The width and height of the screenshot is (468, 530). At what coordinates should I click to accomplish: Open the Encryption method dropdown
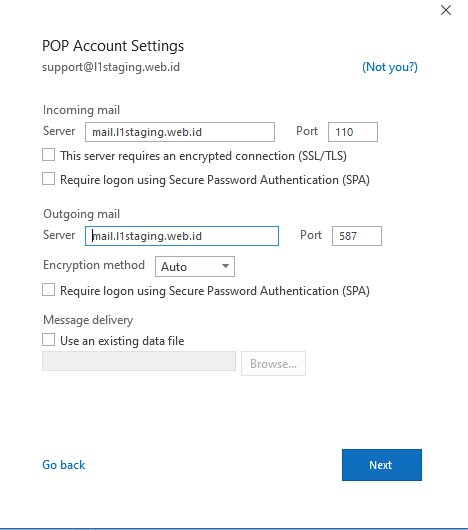point(195,266)
